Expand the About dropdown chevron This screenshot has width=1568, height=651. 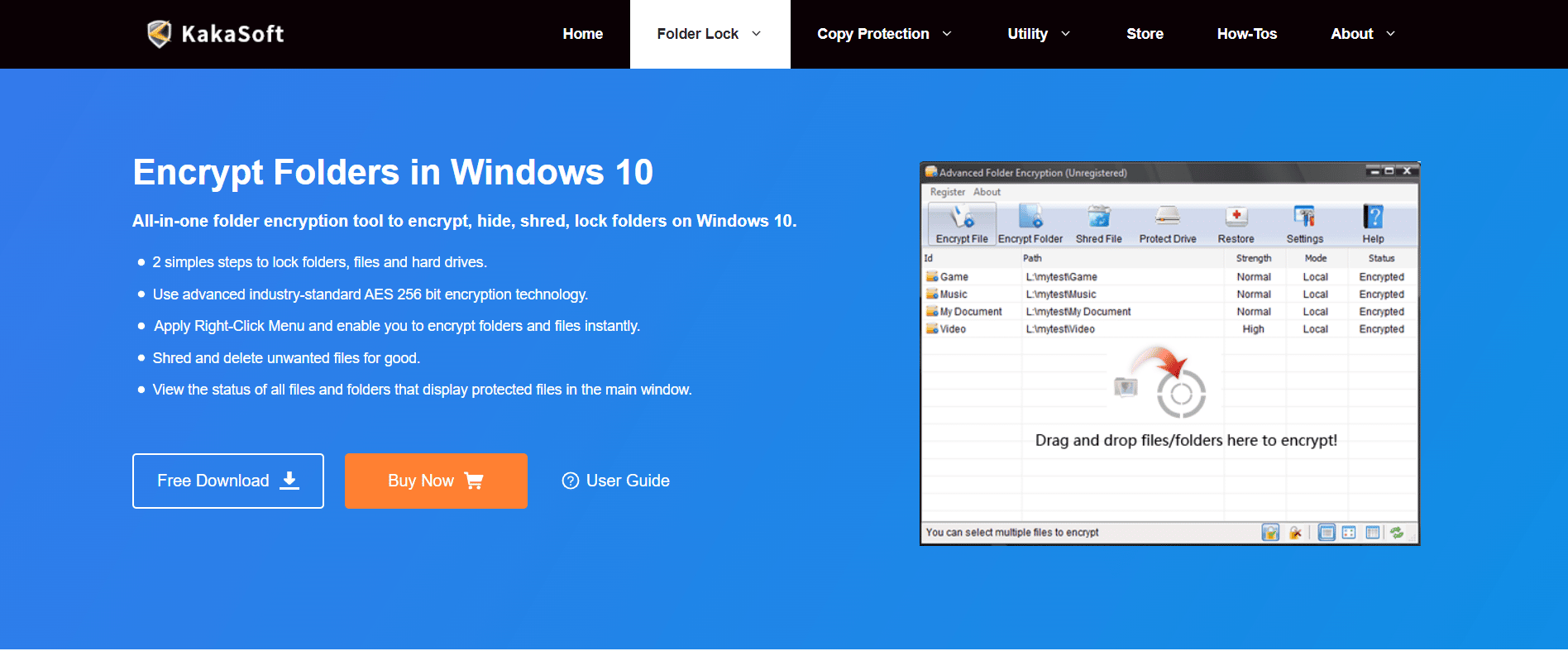(x=1390, y=34)
